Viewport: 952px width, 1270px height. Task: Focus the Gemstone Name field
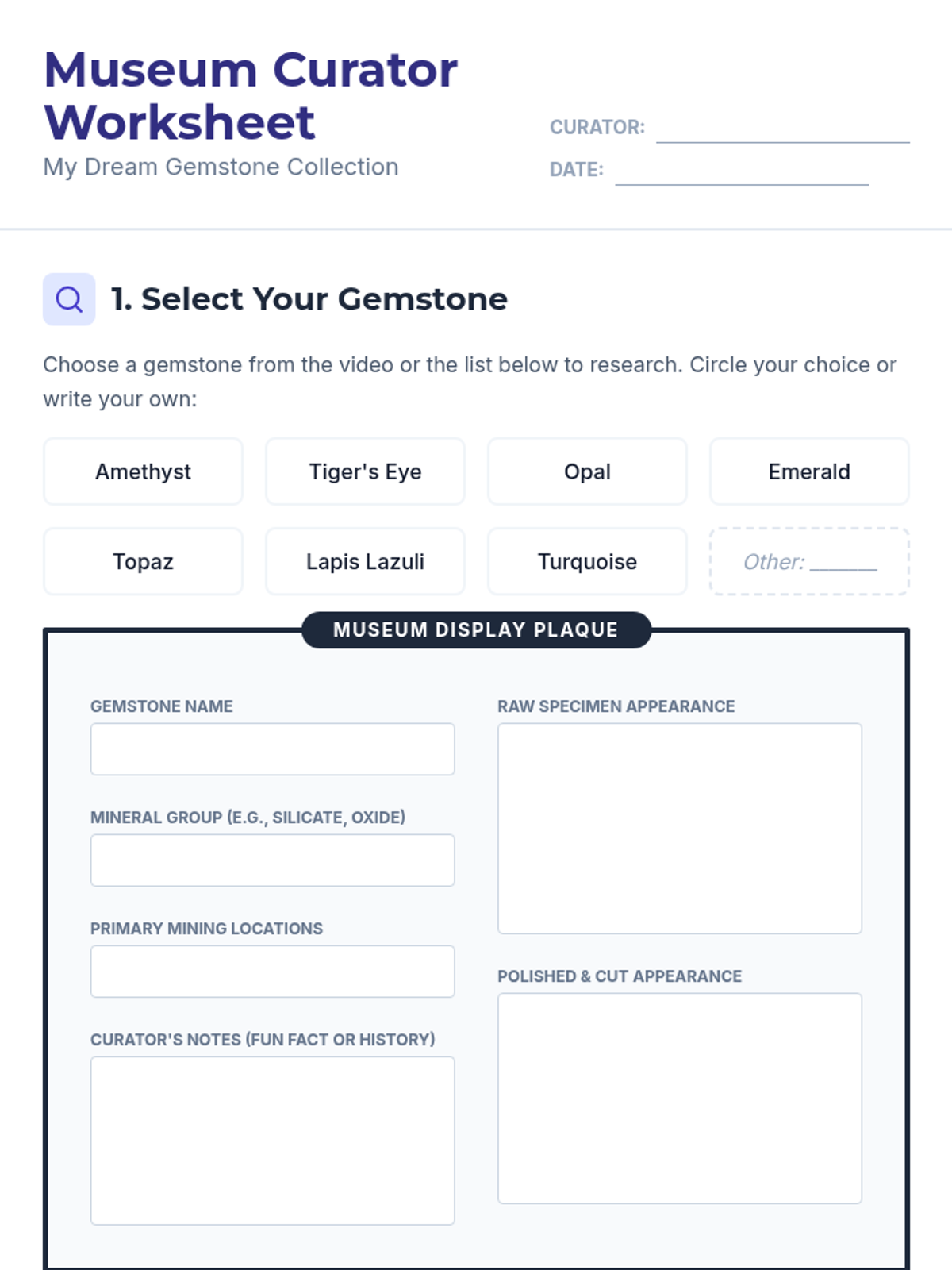(x=272, y=749)
